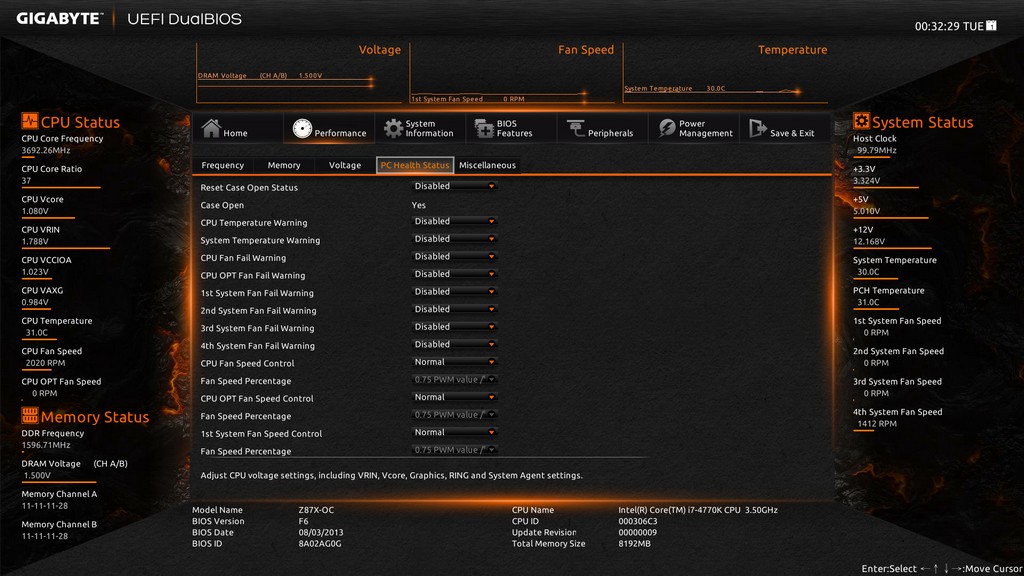Click the CPU Status waveform icon
1024x576 pixels.
point(29,121)
